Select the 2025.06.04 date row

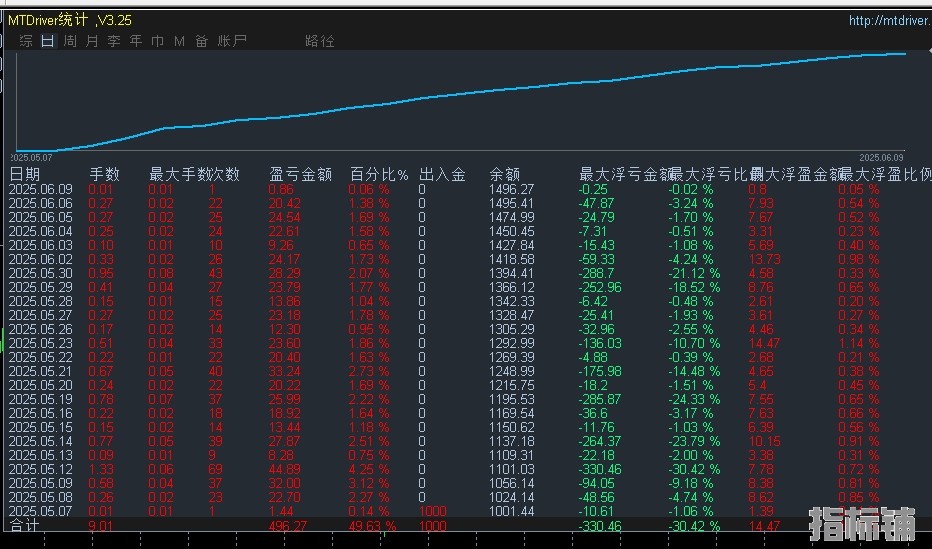pyautogui.click(x=40, y=231)
